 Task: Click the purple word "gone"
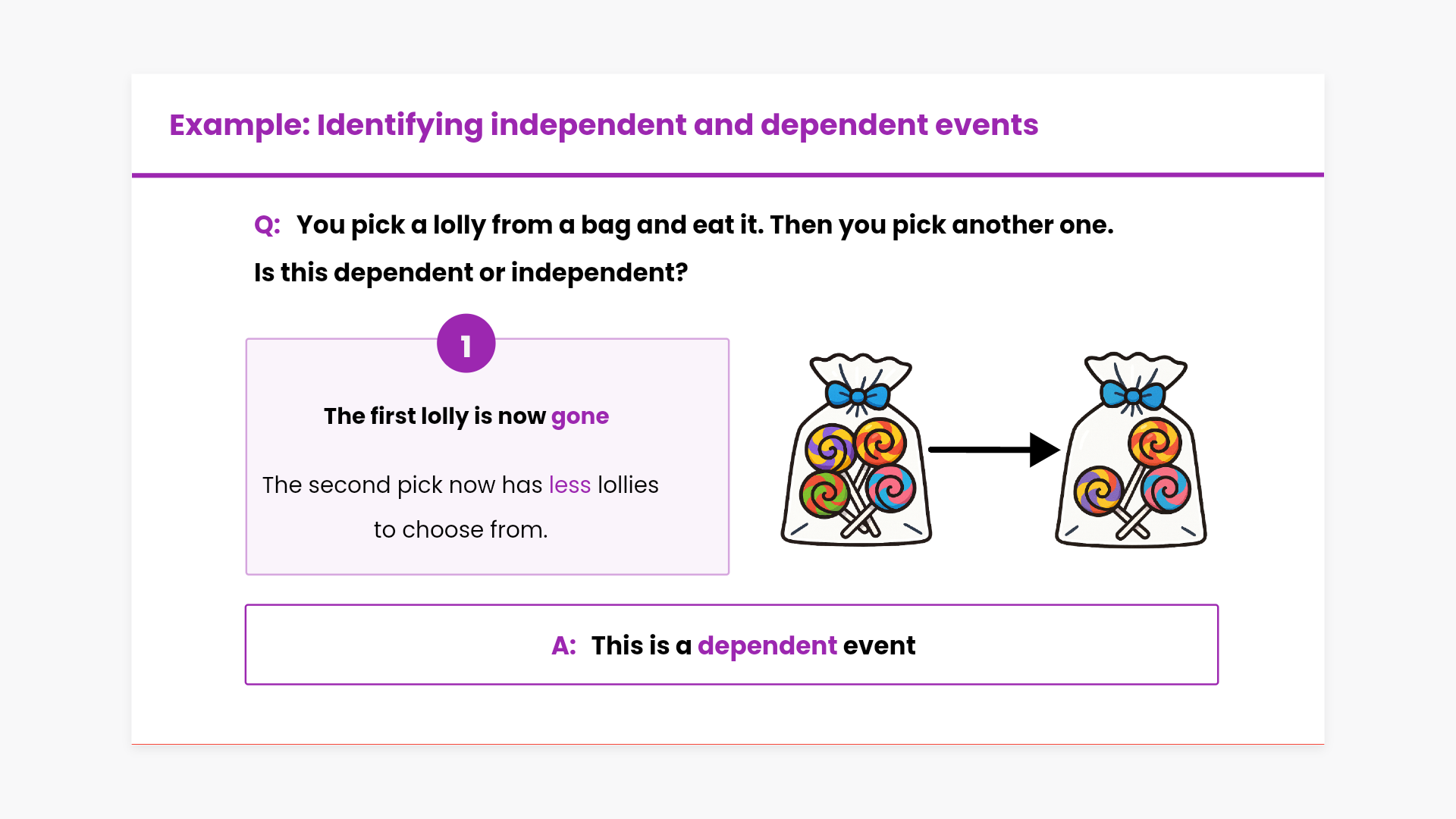[x=579, y=416]
